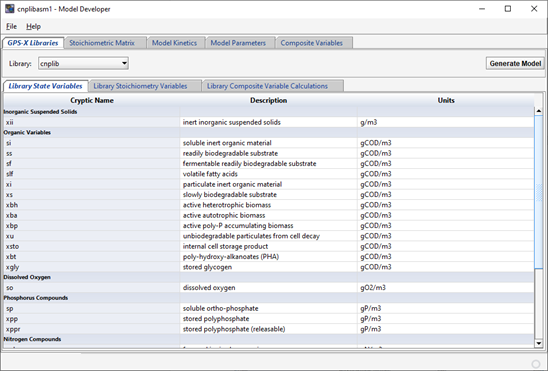Select the si cryptic name cell

[92, 143]
